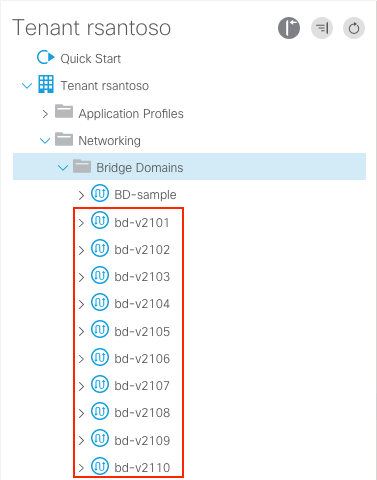This screenshot has width=377, height=480.
Task: Collapse the Tenant rsantoso tree node
Action: coord(27,86)
